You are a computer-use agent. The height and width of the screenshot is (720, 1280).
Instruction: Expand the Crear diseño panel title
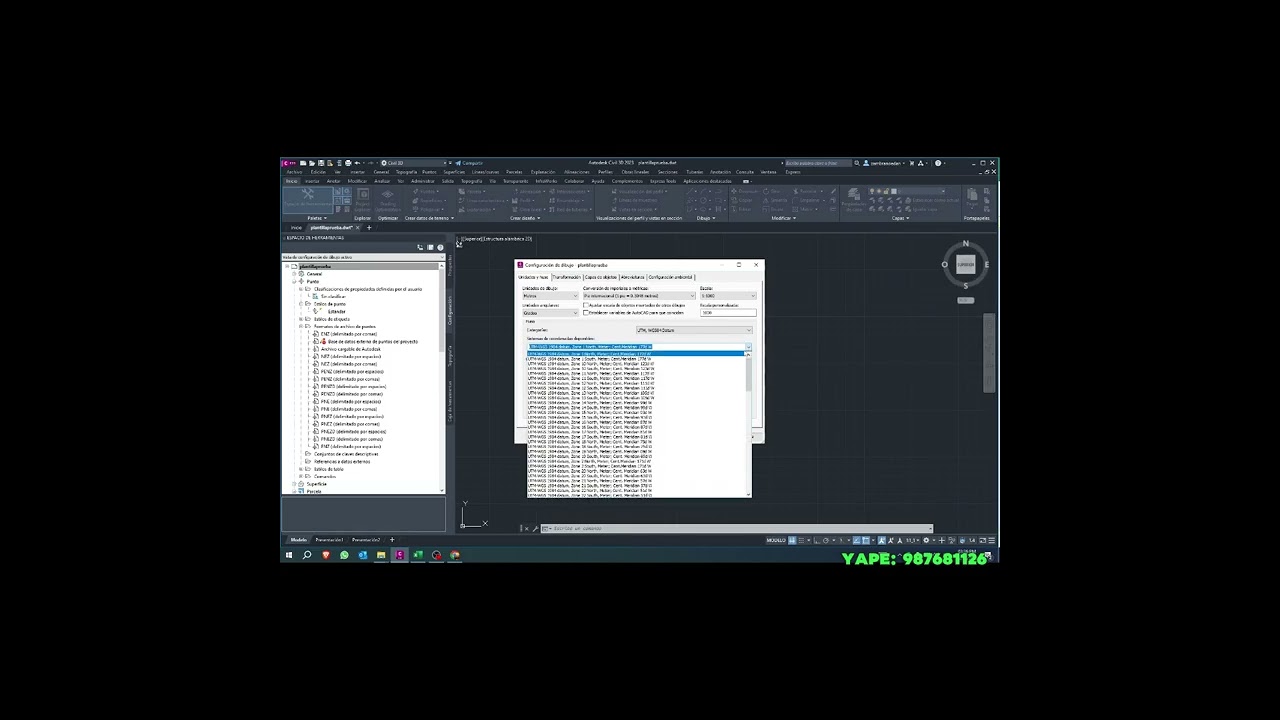pos(525,218)
